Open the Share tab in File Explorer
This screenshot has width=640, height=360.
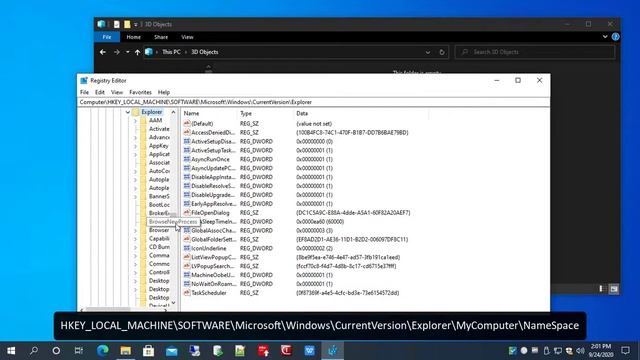click(x=161, y=37)
